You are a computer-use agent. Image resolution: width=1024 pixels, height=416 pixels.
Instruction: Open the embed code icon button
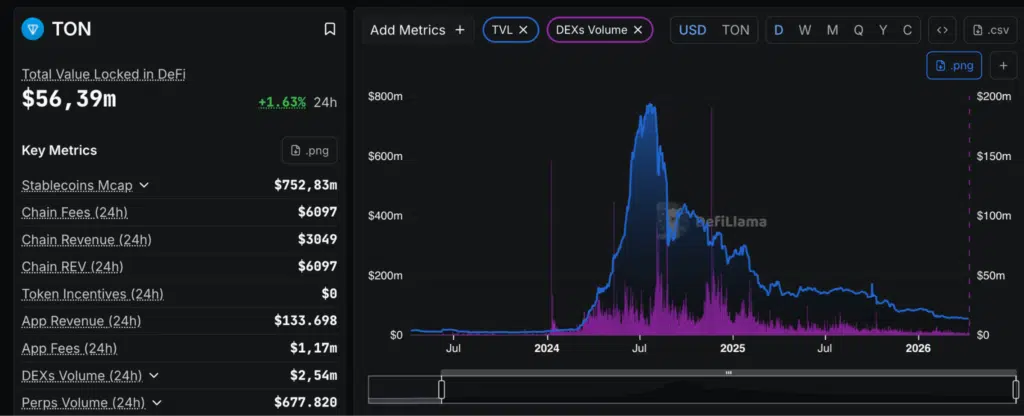942,30
